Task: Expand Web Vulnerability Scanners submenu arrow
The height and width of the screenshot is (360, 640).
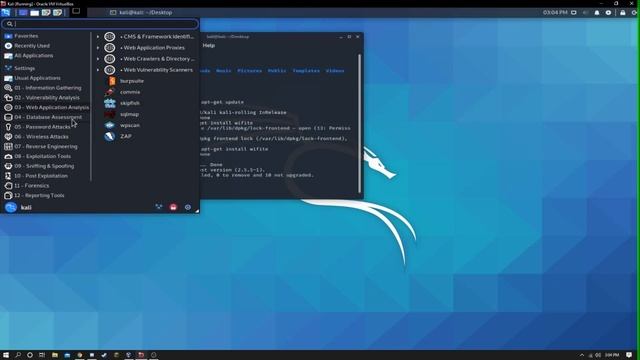Action: point(98,70)
